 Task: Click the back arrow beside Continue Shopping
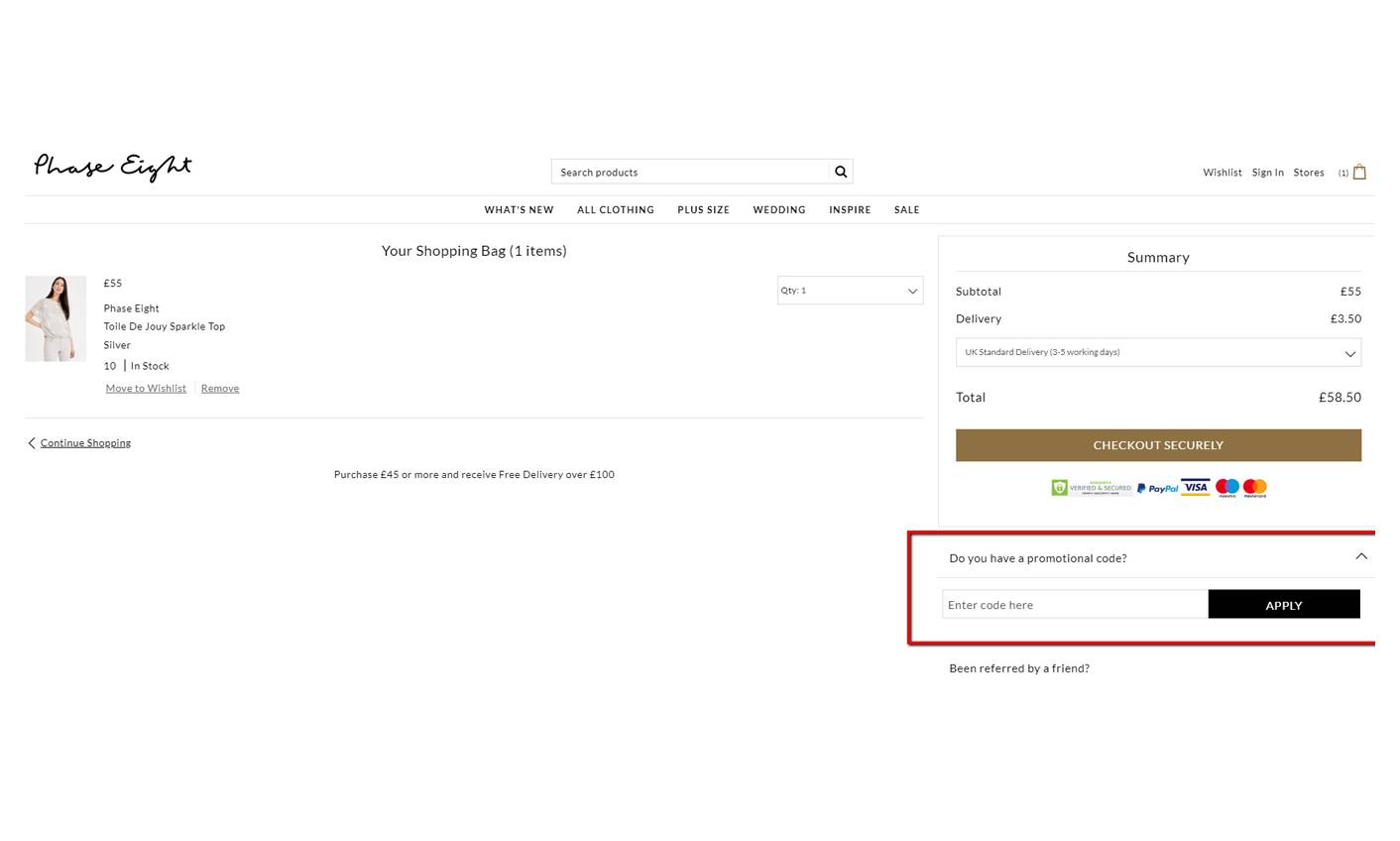31,442
